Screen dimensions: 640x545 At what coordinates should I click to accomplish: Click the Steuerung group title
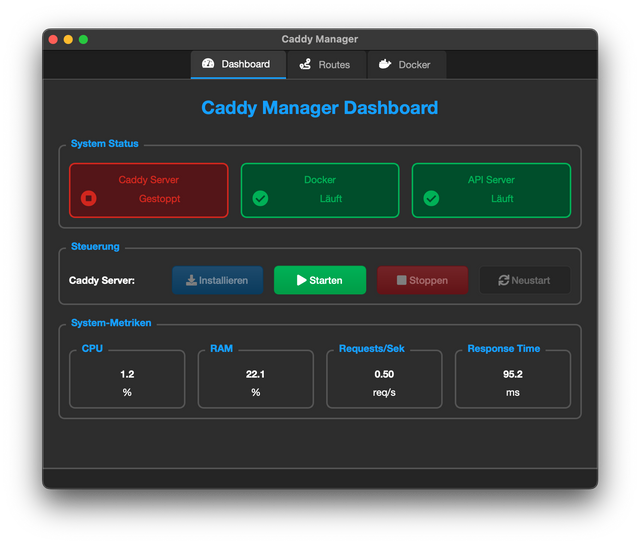95,247
